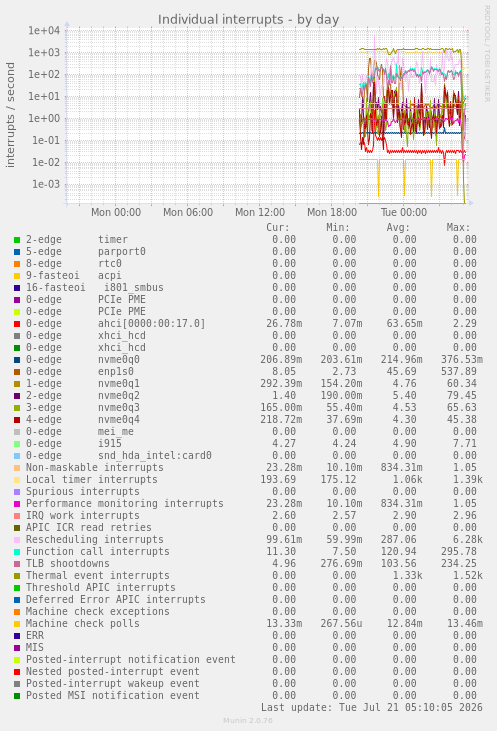
Task: Click the '1e+04' y-axis label
Action: click(x=44, y=31)
